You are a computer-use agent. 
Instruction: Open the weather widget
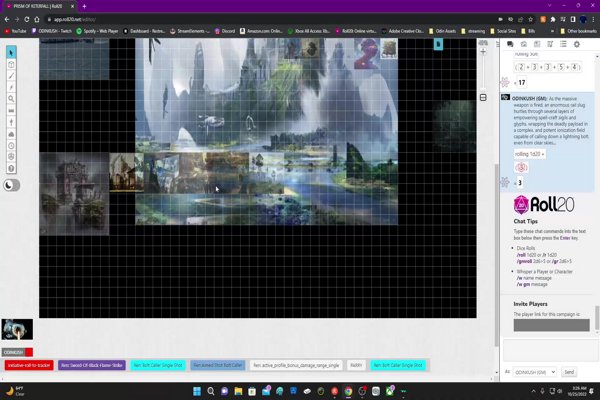pyautogui.click(x=15, y=391)
